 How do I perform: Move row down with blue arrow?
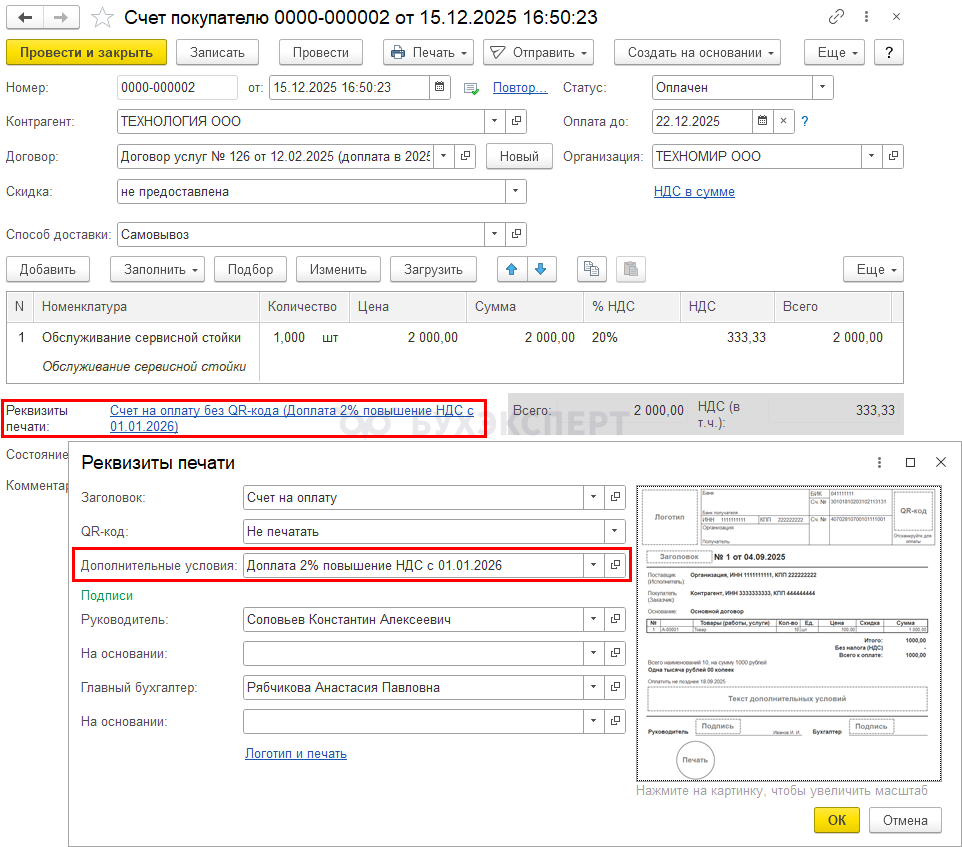[541, 269]
